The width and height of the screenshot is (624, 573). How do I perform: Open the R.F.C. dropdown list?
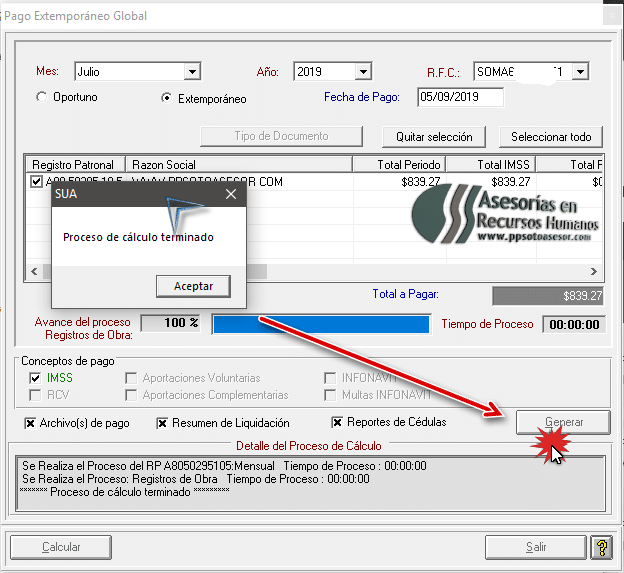pos(579,72)
